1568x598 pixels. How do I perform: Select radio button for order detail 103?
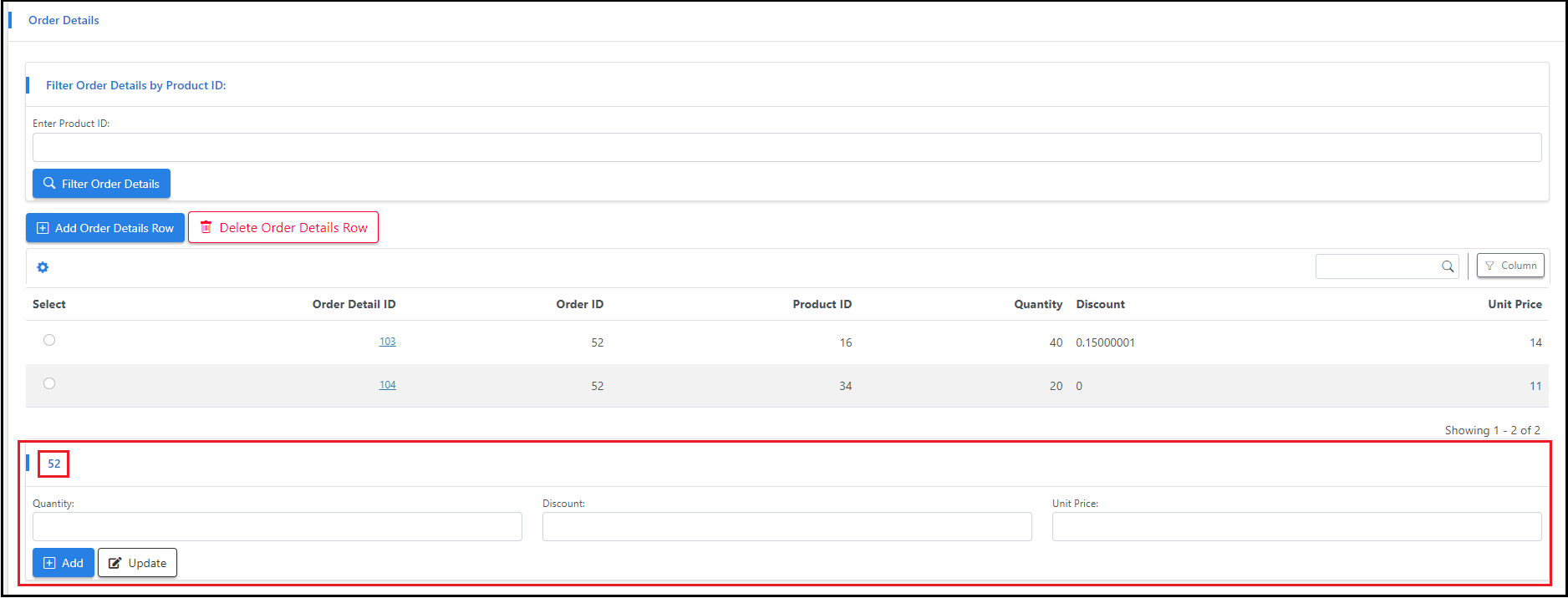click(x=49, y=340)
